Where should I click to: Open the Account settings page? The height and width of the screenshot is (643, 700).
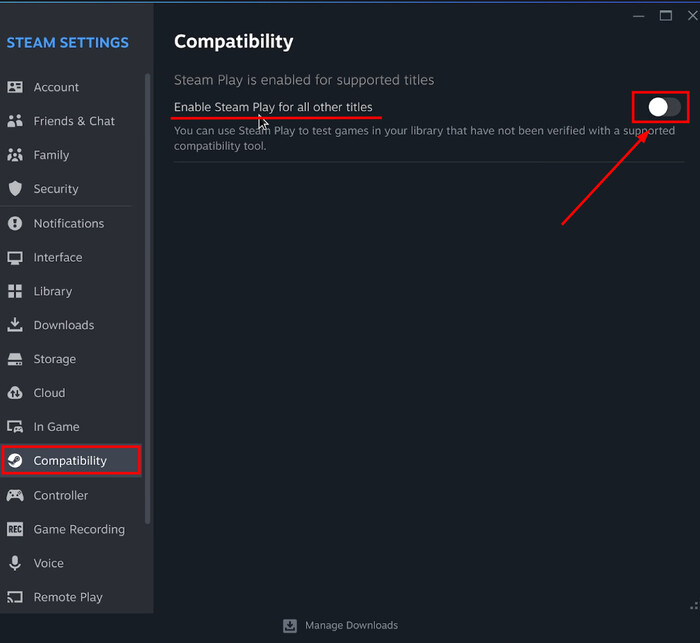click(71, 87)
